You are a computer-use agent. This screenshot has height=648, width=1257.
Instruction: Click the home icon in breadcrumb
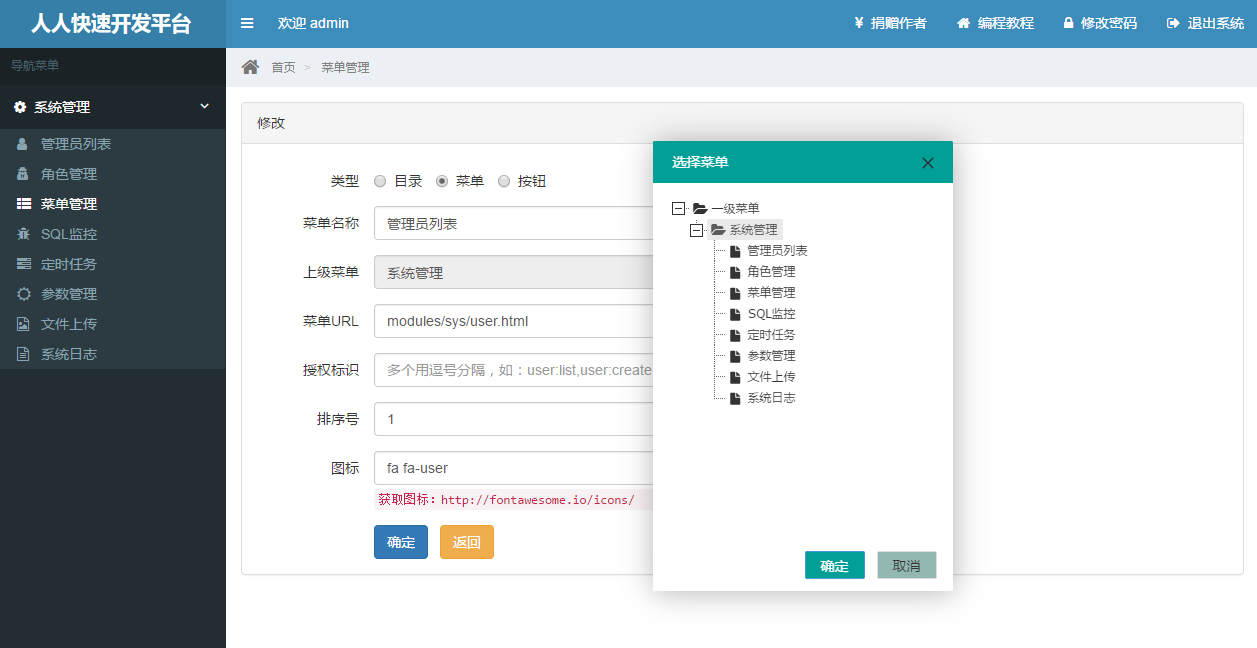[250, 67]
